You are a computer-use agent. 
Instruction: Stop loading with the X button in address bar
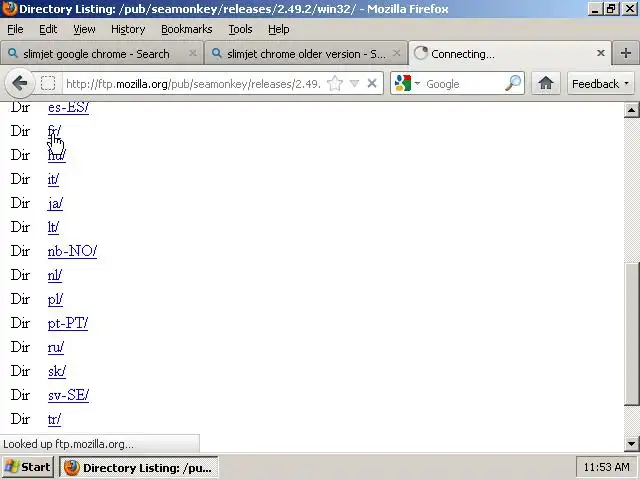tap(372, 84)
